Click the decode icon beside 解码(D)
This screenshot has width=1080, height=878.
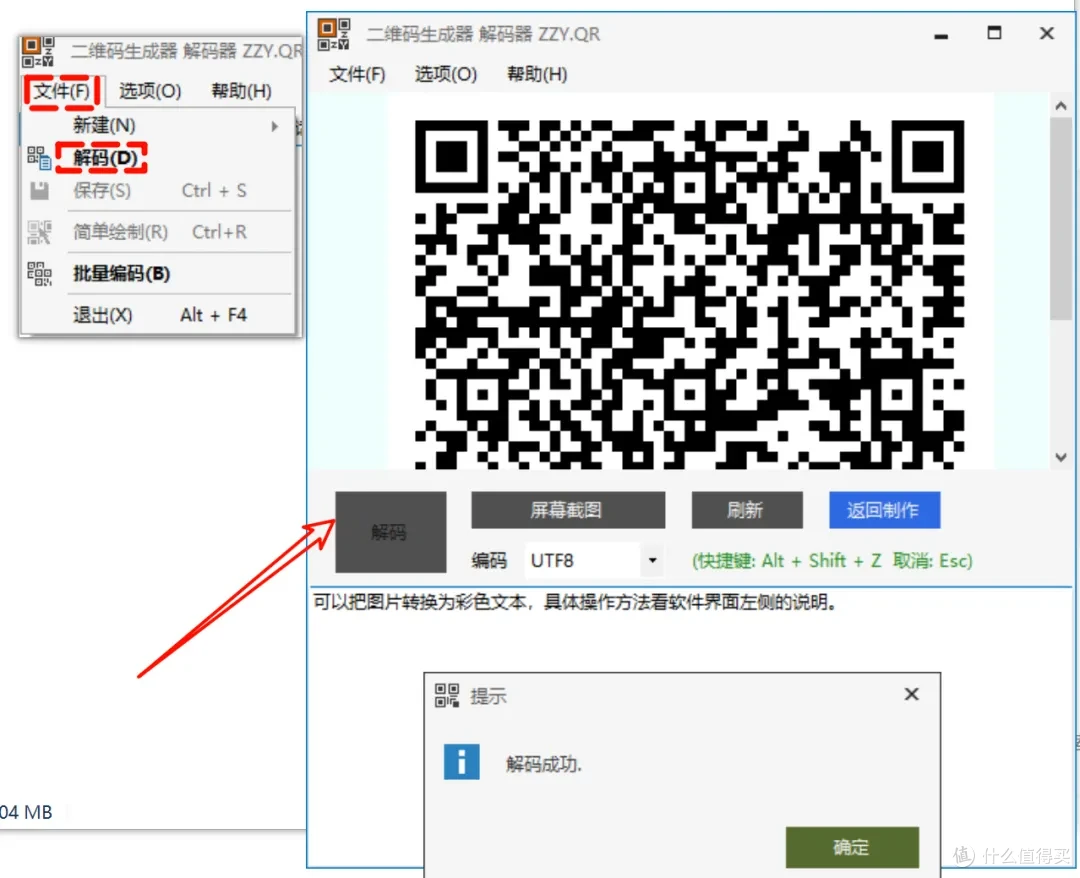pos(39,158)
